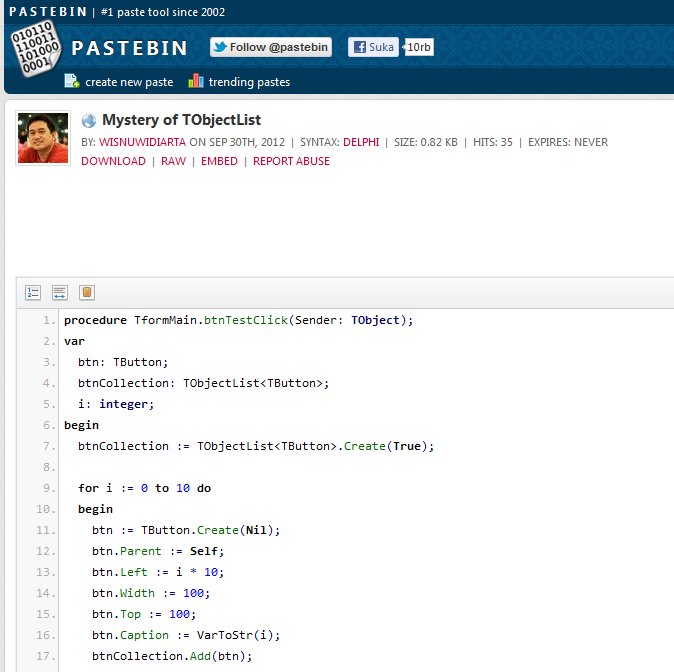Screen dimensions: 674x672
Task: Click the new paste page icon
Action: [72, 81]
